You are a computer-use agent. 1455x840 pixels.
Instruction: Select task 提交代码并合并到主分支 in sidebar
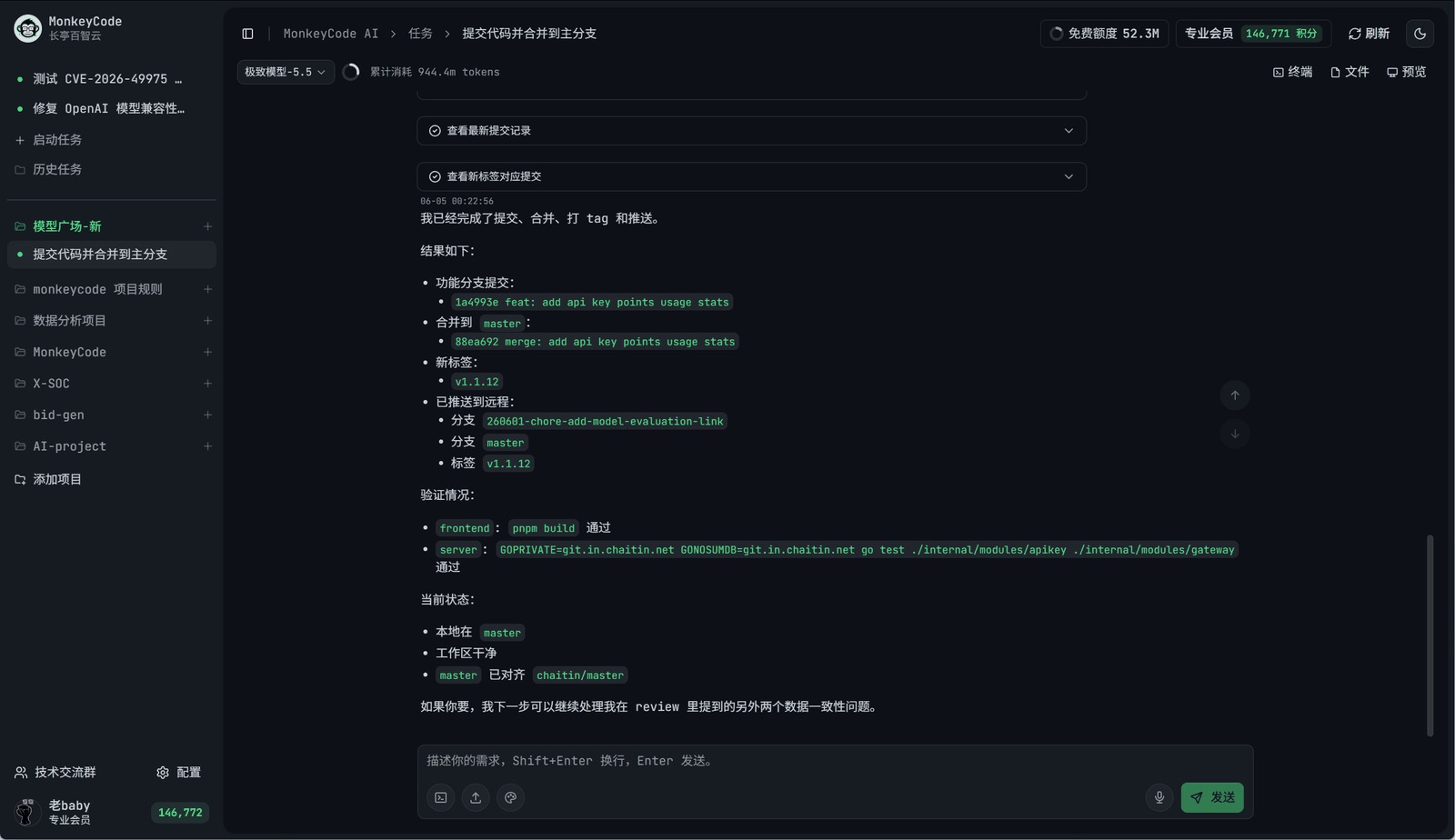point(111,255)
